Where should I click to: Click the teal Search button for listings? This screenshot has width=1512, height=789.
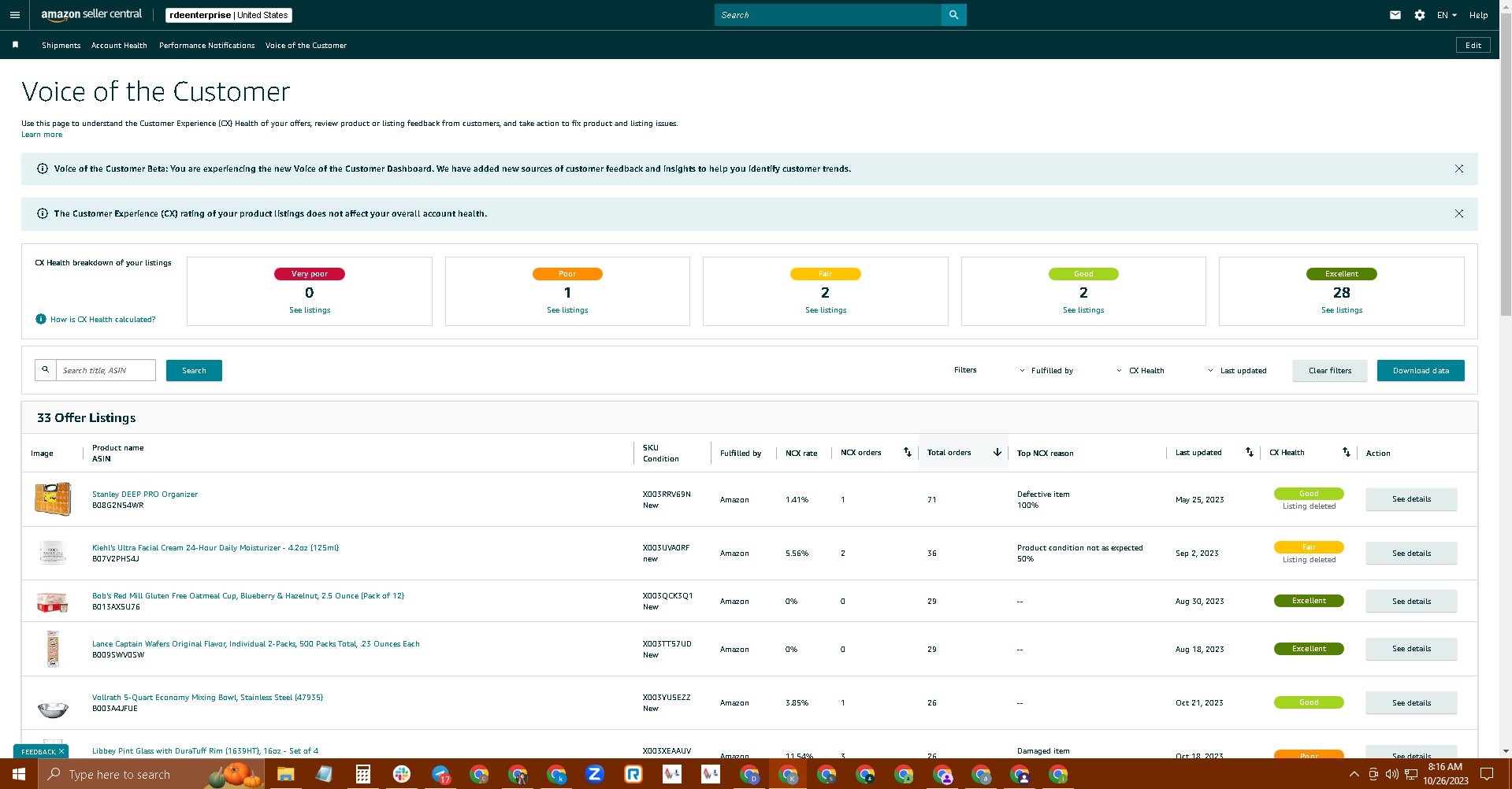[194, 370]
